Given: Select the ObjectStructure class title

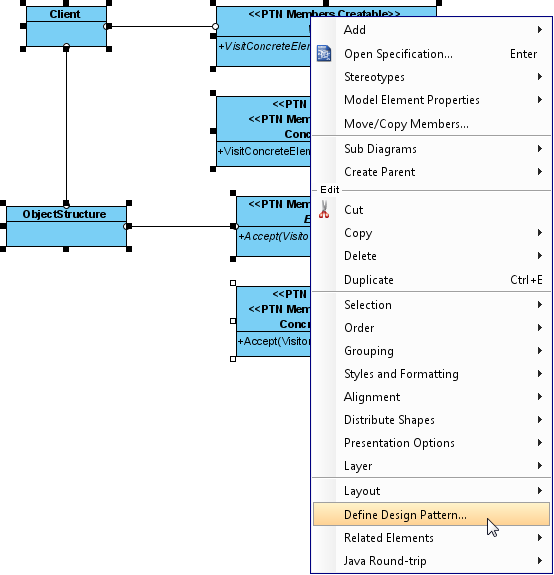Looking at the screenshot, I should click(64, 214).
